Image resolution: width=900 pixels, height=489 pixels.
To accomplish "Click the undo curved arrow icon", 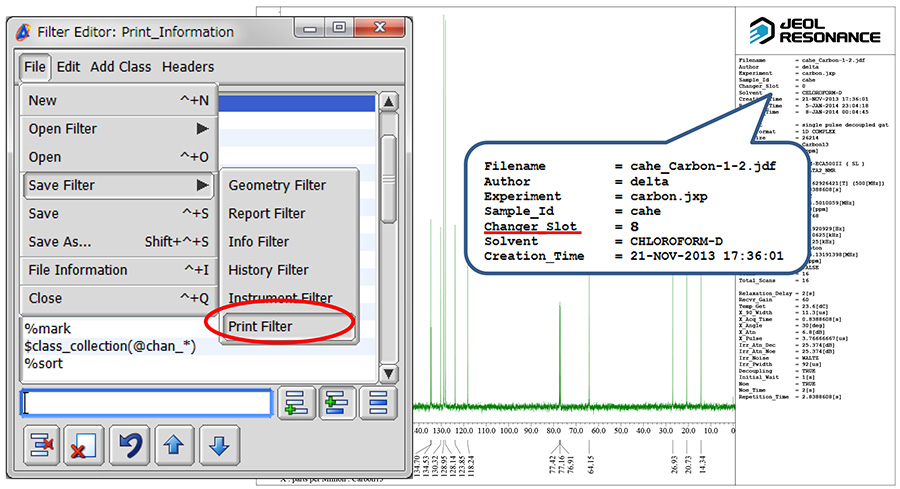I will click(130, 445).
